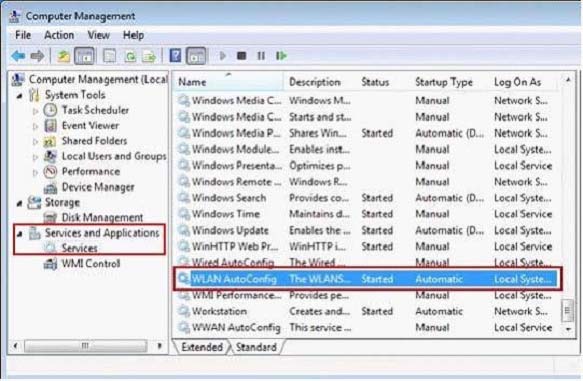Click tree pane scroll left arrow

click(x=15, y=346)
